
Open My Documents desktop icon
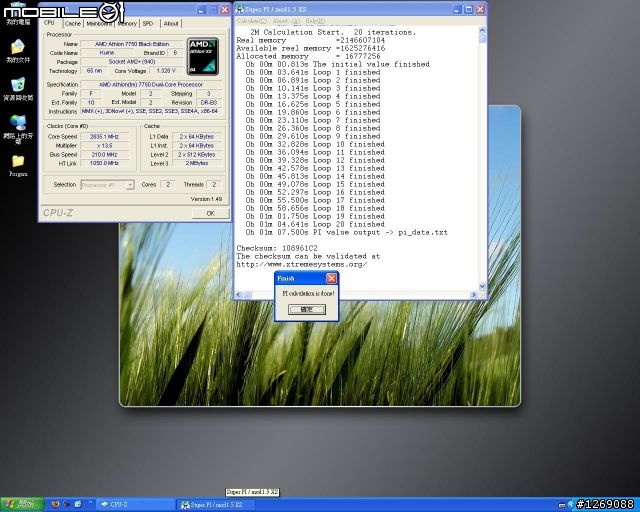click(18, 51)
